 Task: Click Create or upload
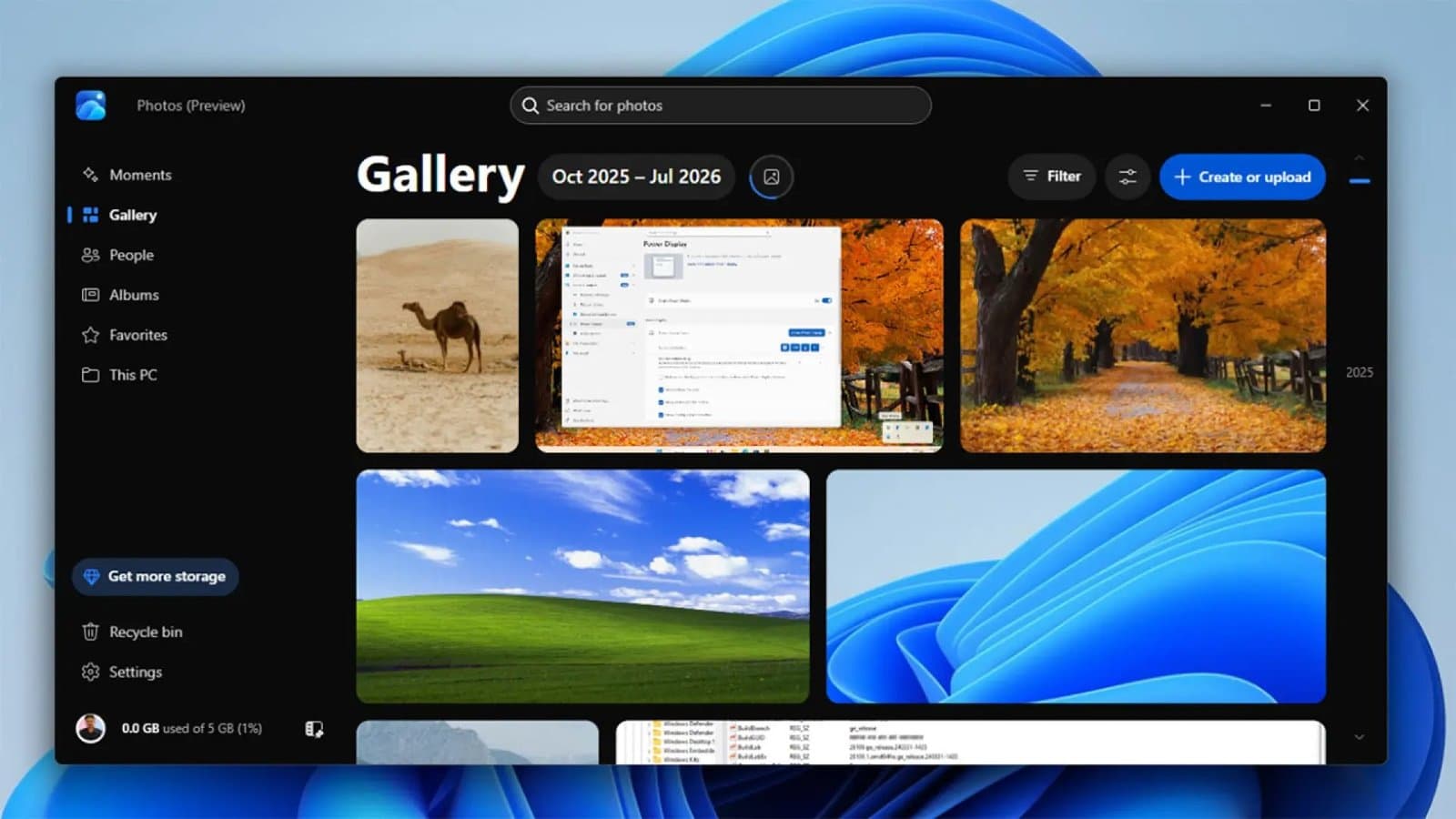click(1242, 177)
